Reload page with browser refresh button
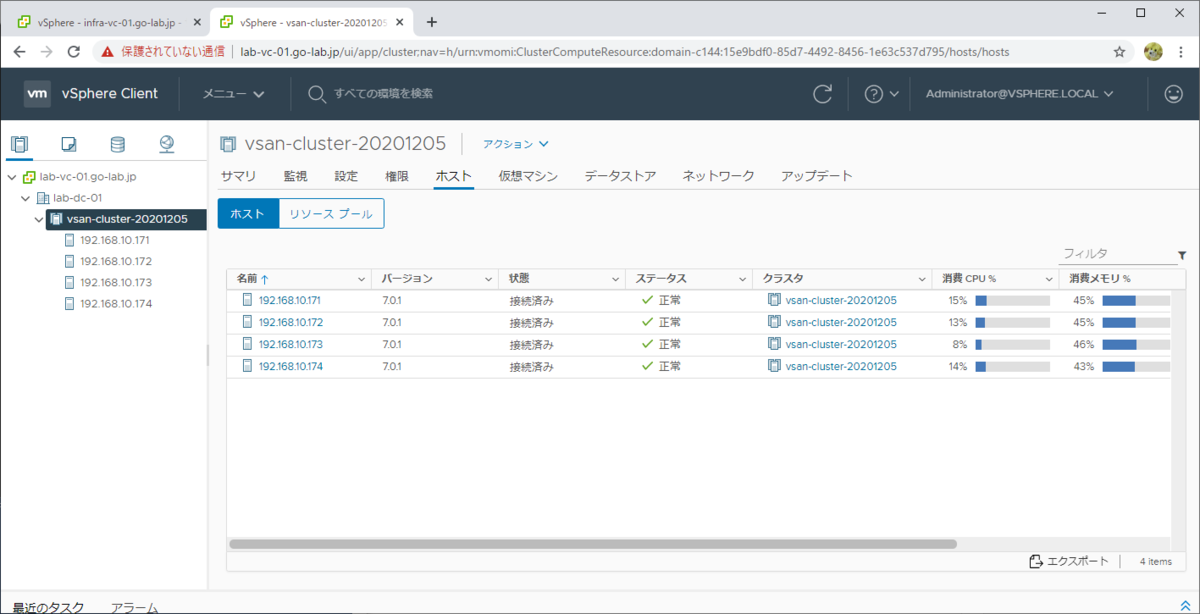Viewport: 1200px width, 614px height. (73, 51)
